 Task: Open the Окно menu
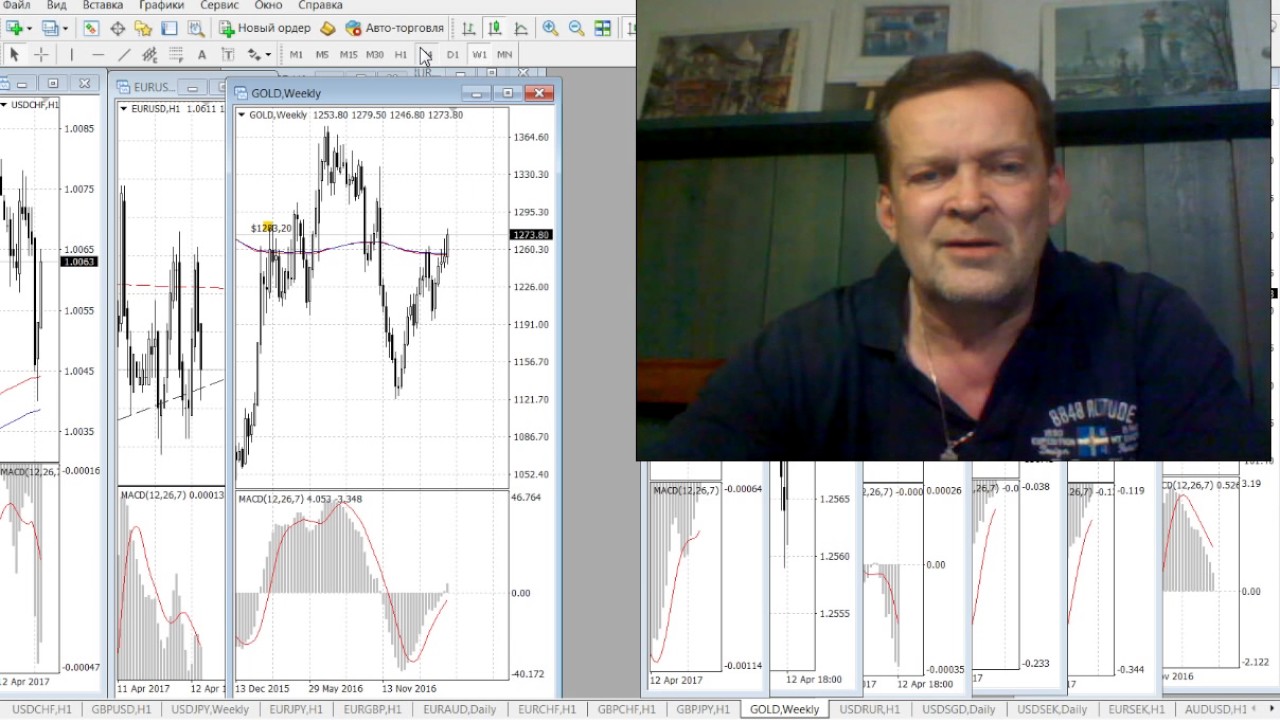pos(269,5)
